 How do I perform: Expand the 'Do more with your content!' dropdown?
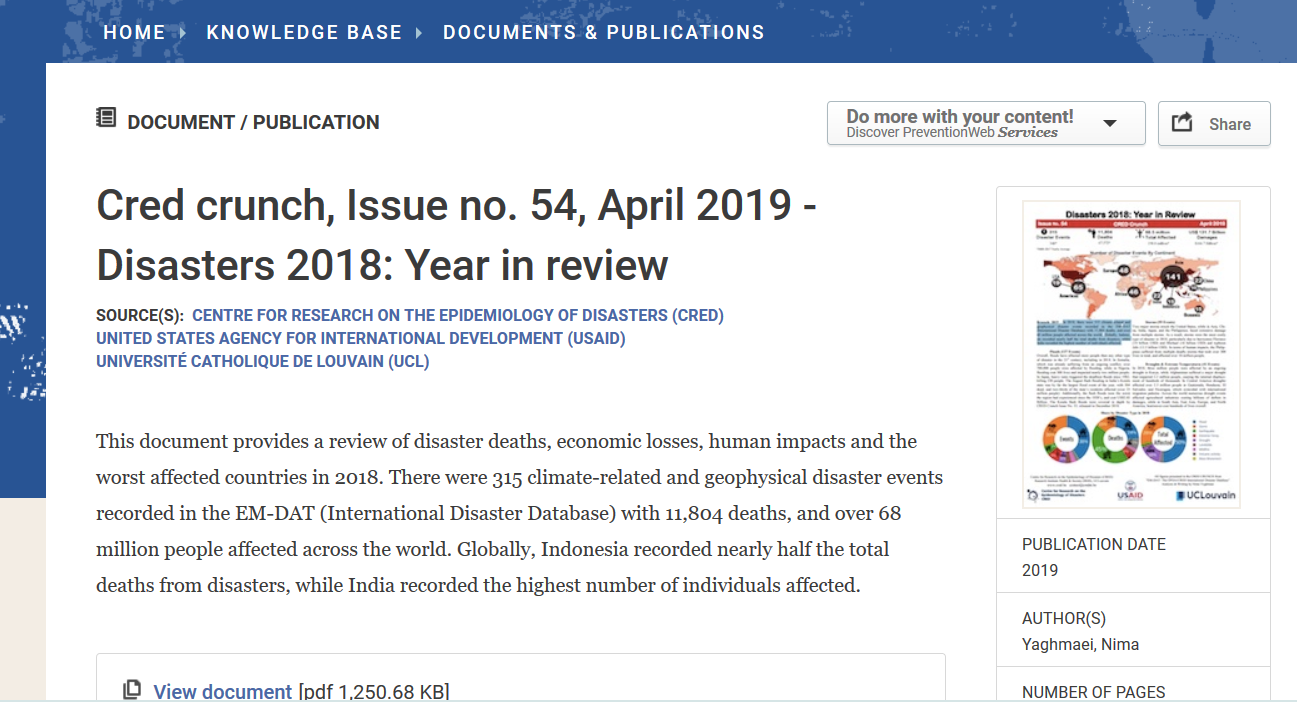point(986,123)
